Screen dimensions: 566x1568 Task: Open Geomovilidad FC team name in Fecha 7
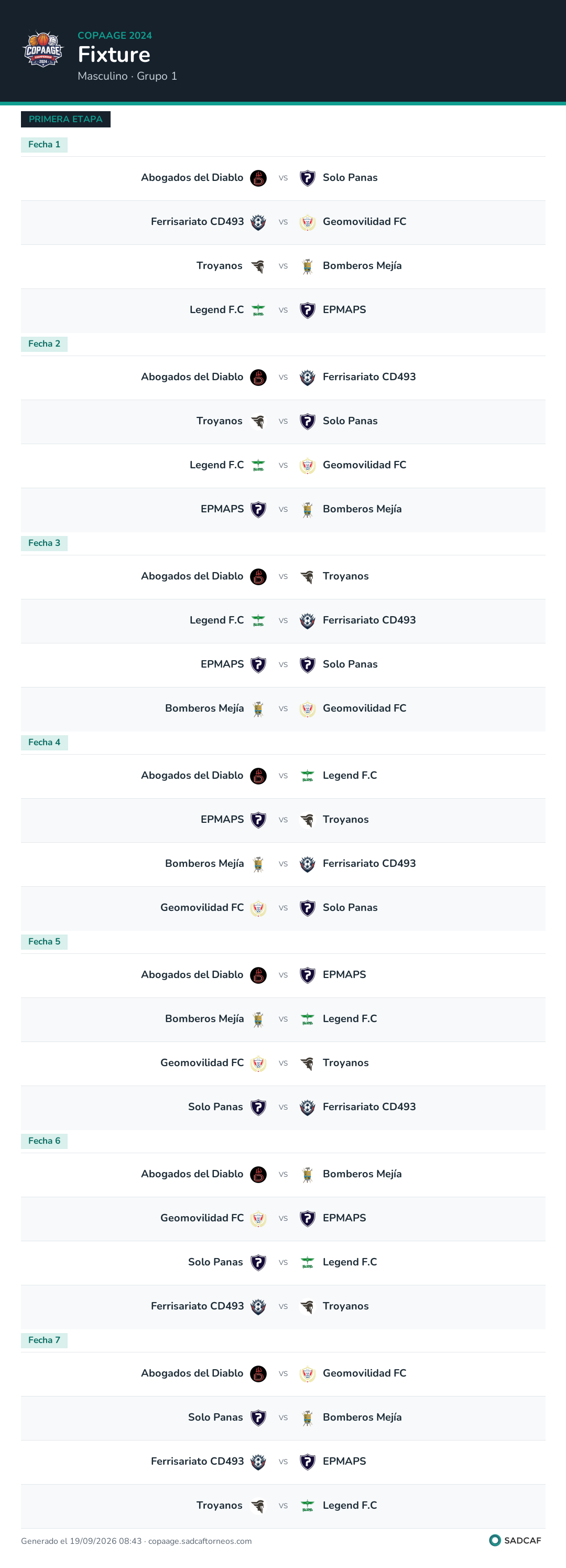click(x=365, y=1372)
